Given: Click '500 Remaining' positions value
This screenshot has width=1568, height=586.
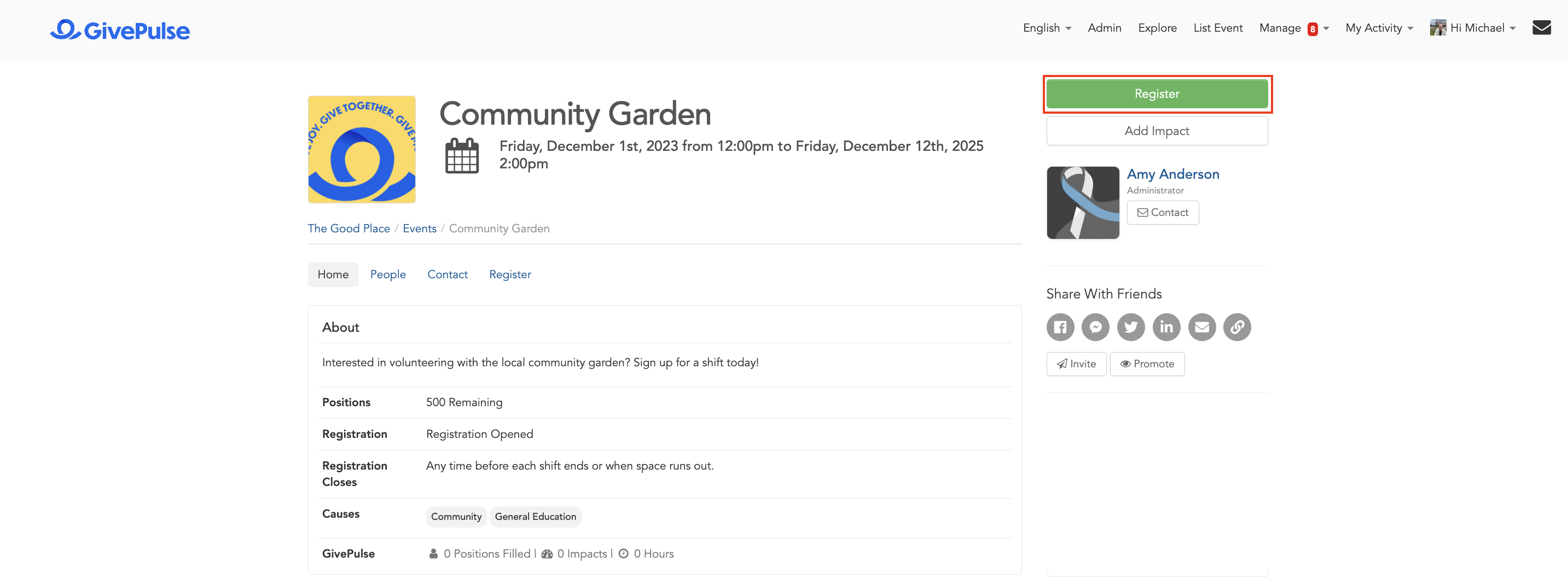Looking at the screenshot, I should coord(464,402).
